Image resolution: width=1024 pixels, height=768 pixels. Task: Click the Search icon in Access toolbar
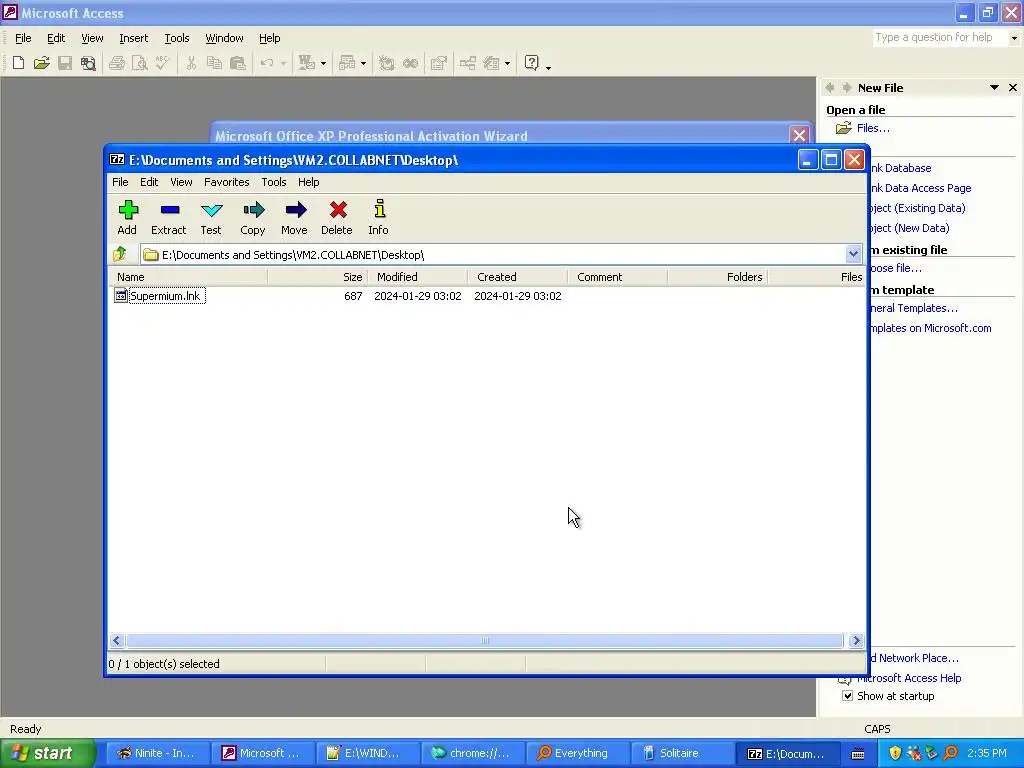[x=88, y=63]
